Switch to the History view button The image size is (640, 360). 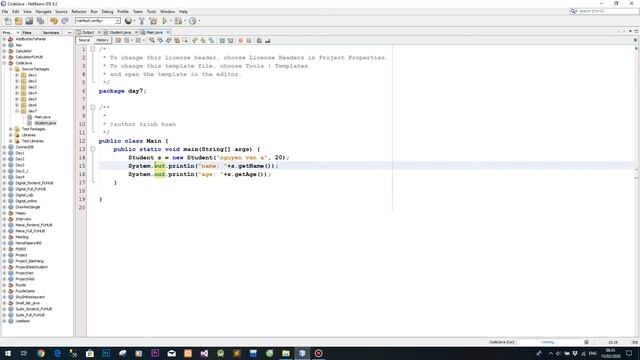pos(102,40)
